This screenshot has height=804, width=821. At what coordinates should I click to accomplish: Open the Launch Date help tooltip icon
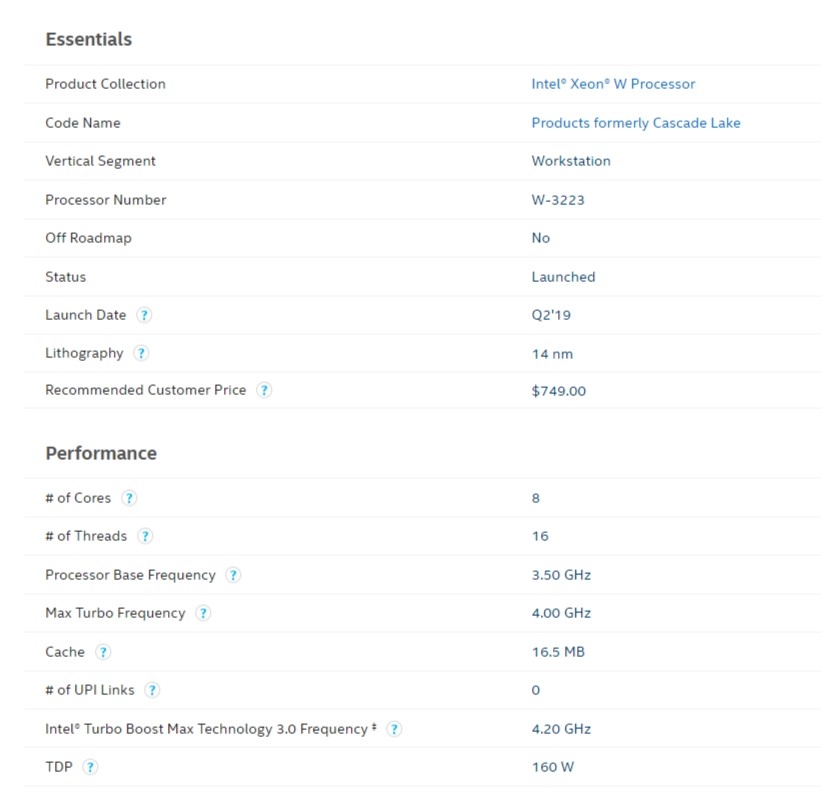tap(144, 315)
